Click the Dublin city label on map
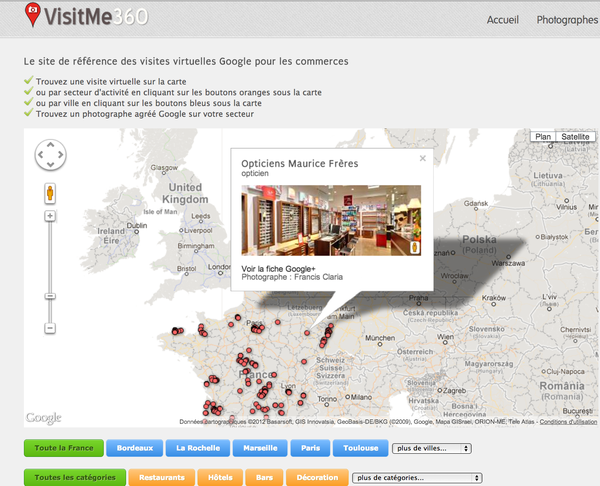The height and width of the screenshot is (486, 600). pos(137,225)
